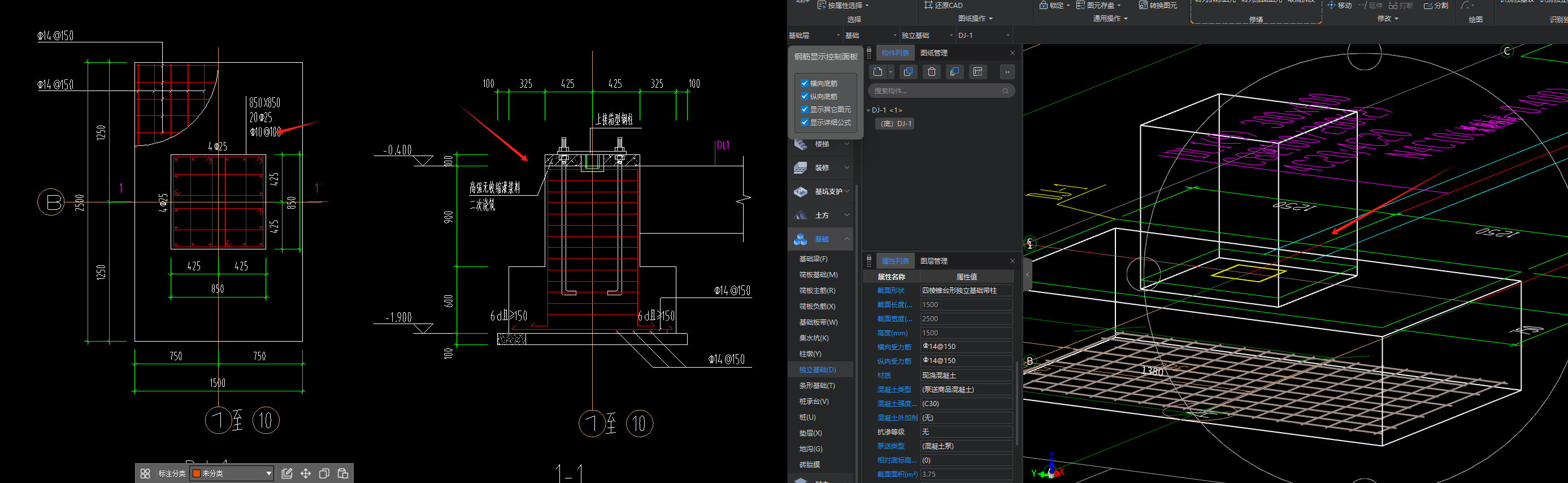The image size is (1568, 483).
Task: Click the arc drawing tool icon
Action: pyautogui.click(x=1465, y=5)
